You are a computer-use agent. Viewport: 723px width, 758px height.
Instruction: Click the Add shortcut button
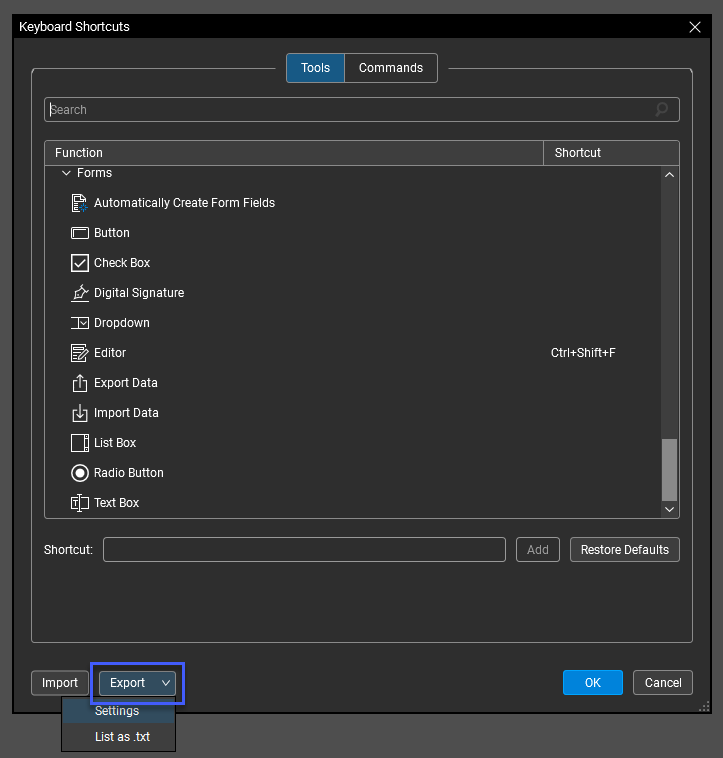coord(537,550)
